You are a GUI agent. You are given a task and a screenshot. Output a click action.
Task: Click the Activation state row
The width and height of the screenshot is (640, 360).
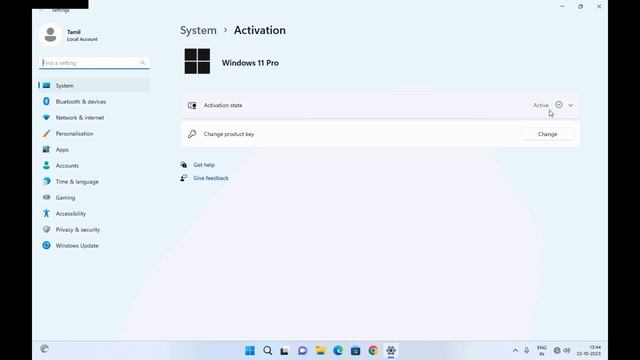[380, 105]
